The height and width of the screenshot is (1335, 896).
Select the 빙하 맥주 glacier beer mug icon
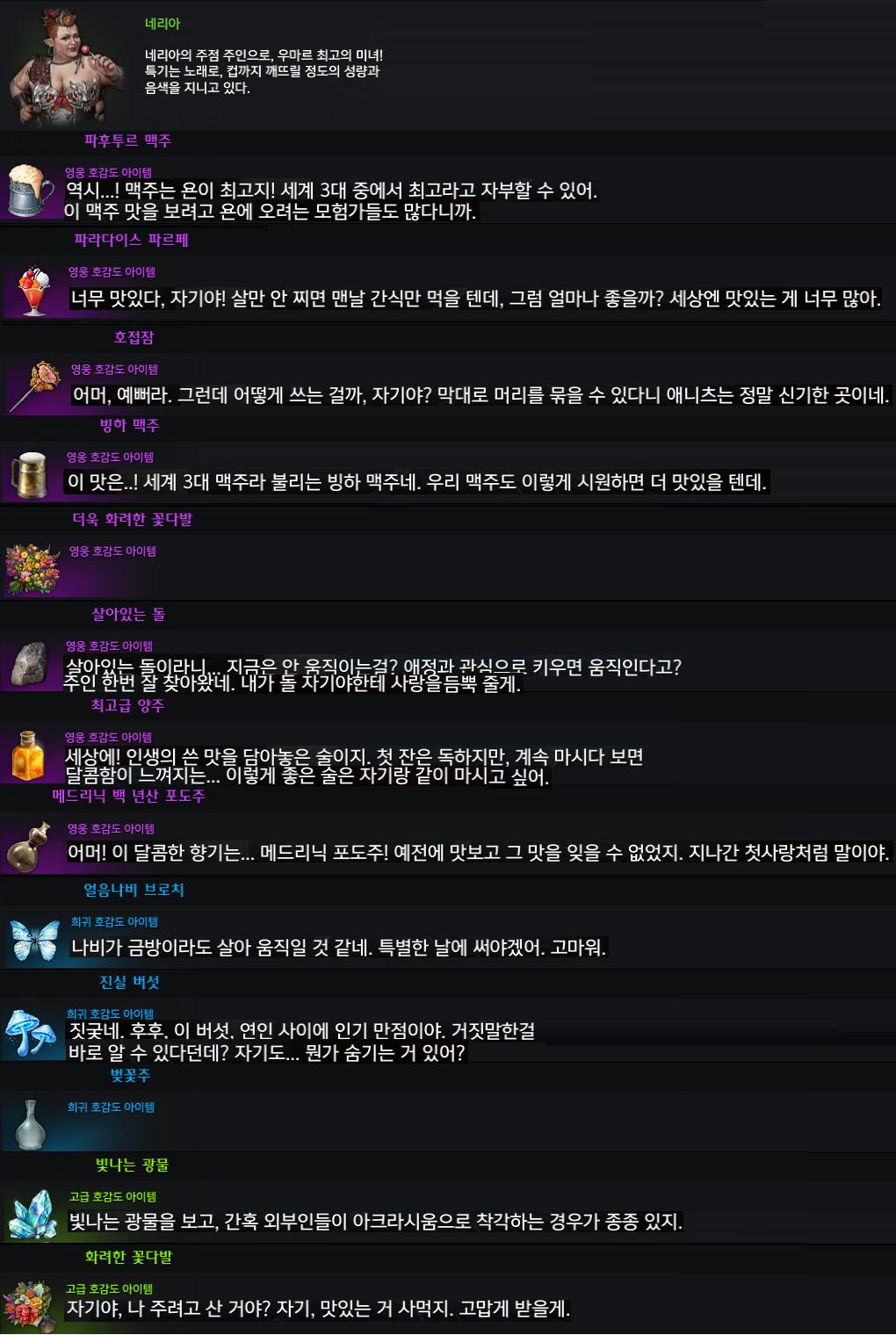29,475
